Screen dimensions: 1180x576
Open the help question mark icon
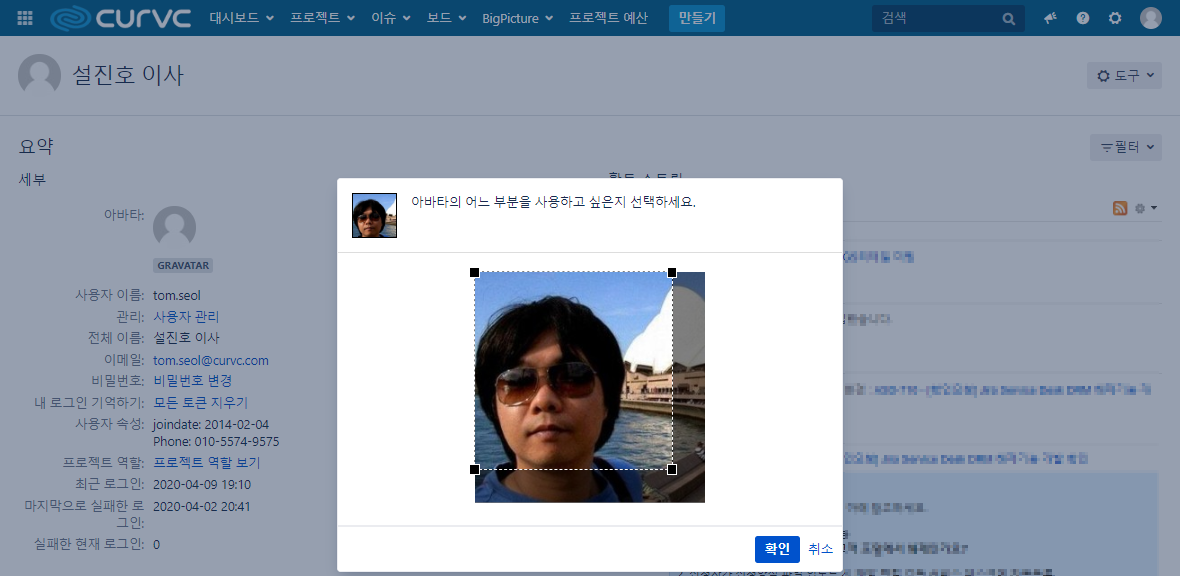pyautogui.click(x=1083, y=18)
